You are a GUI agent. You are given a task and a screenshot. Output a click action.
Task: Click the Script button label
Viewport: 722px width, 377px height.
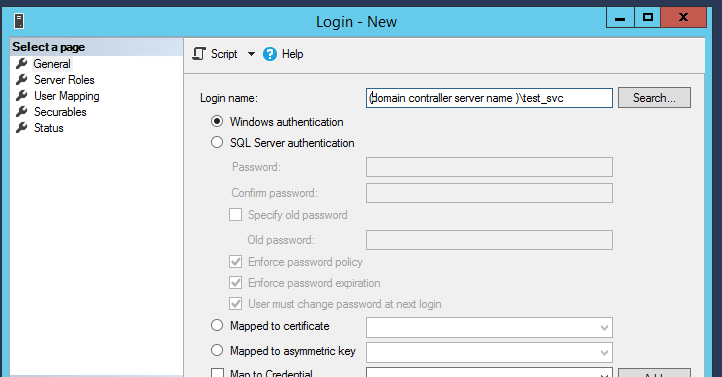(x=224, y=54)
